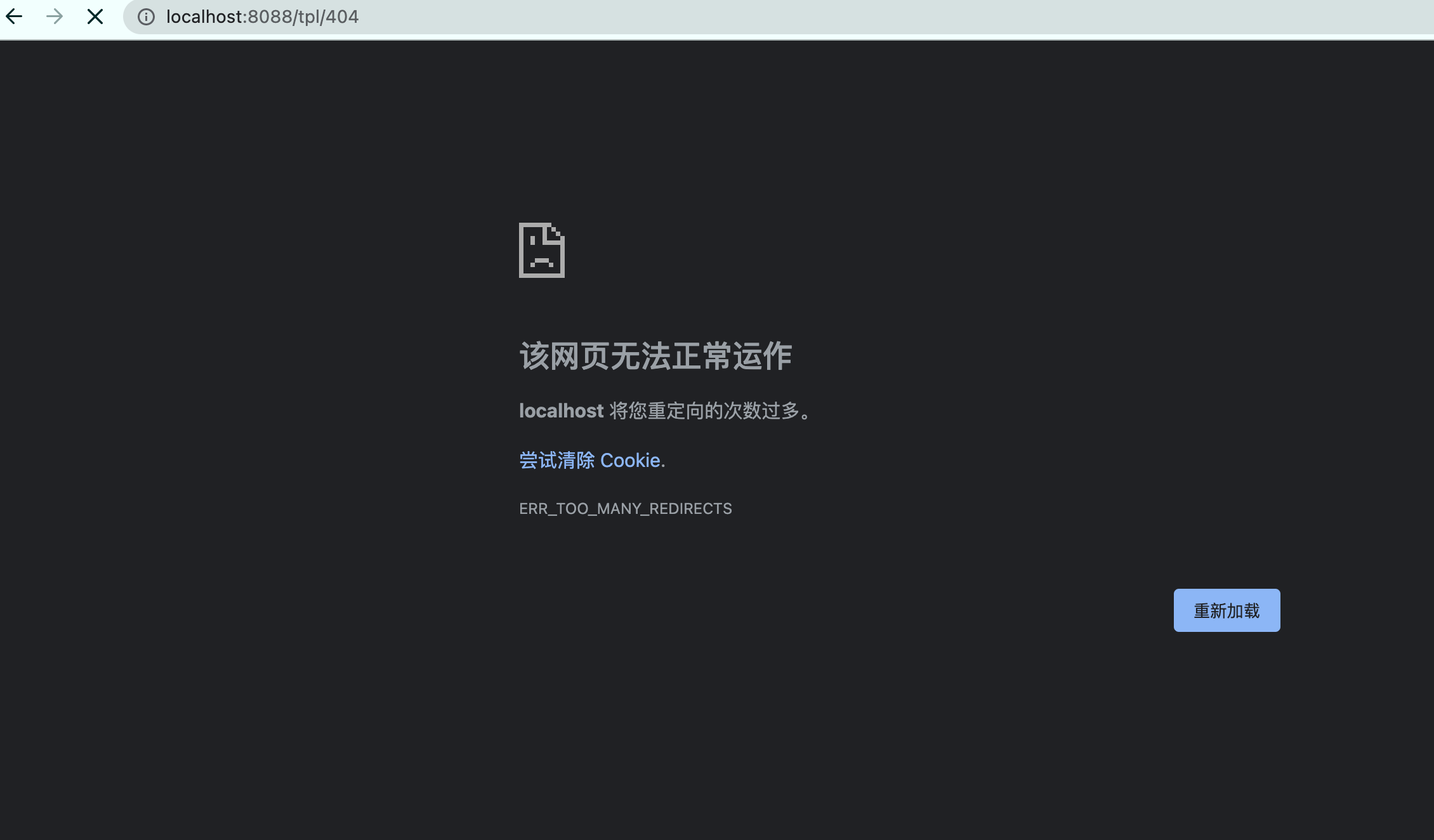This screenshot has height=840, width=1434.
Task: Click the sad page error icon
Action: point(541,250)
